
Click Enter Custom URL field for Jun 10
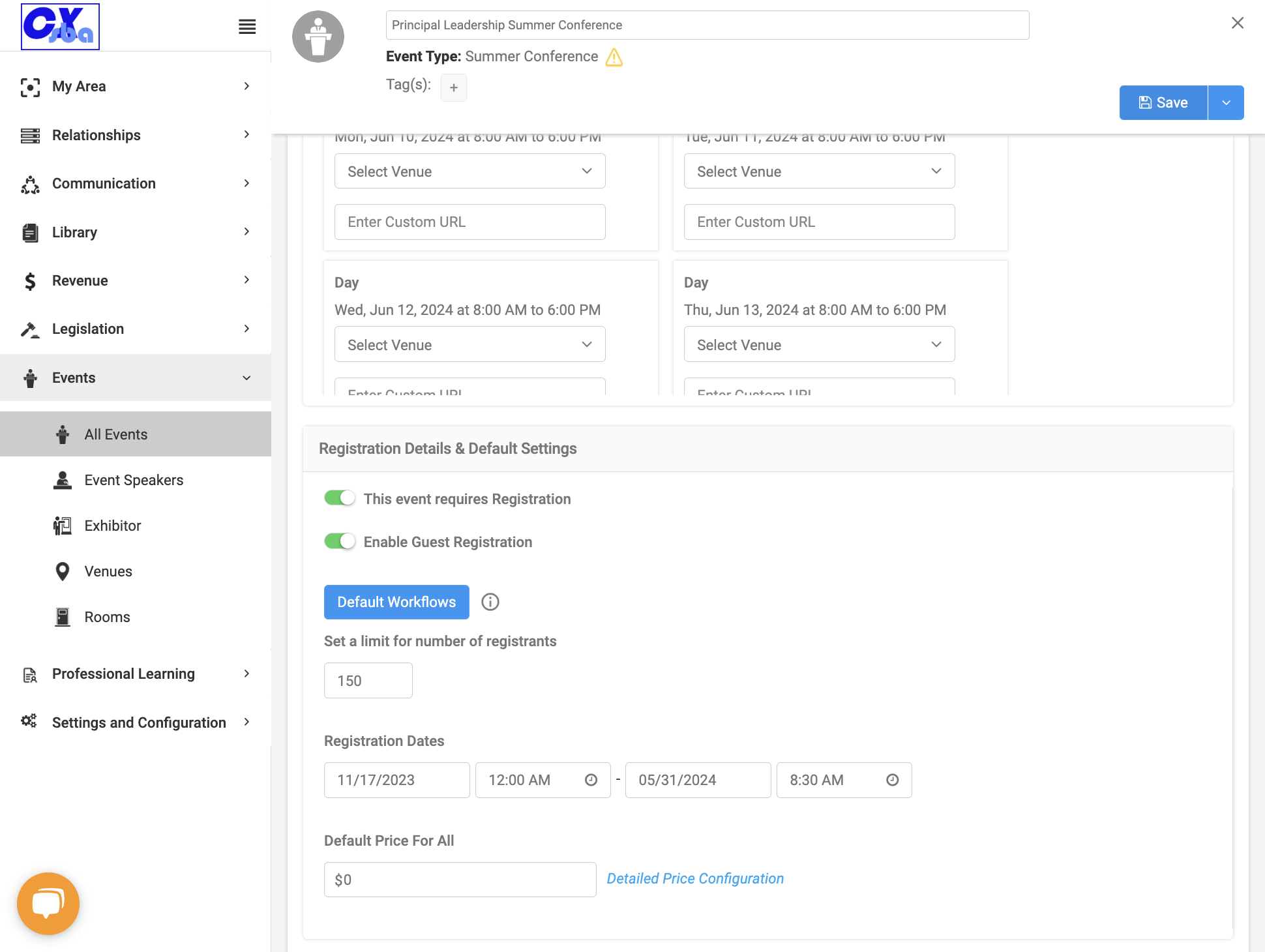pos(469,222)
